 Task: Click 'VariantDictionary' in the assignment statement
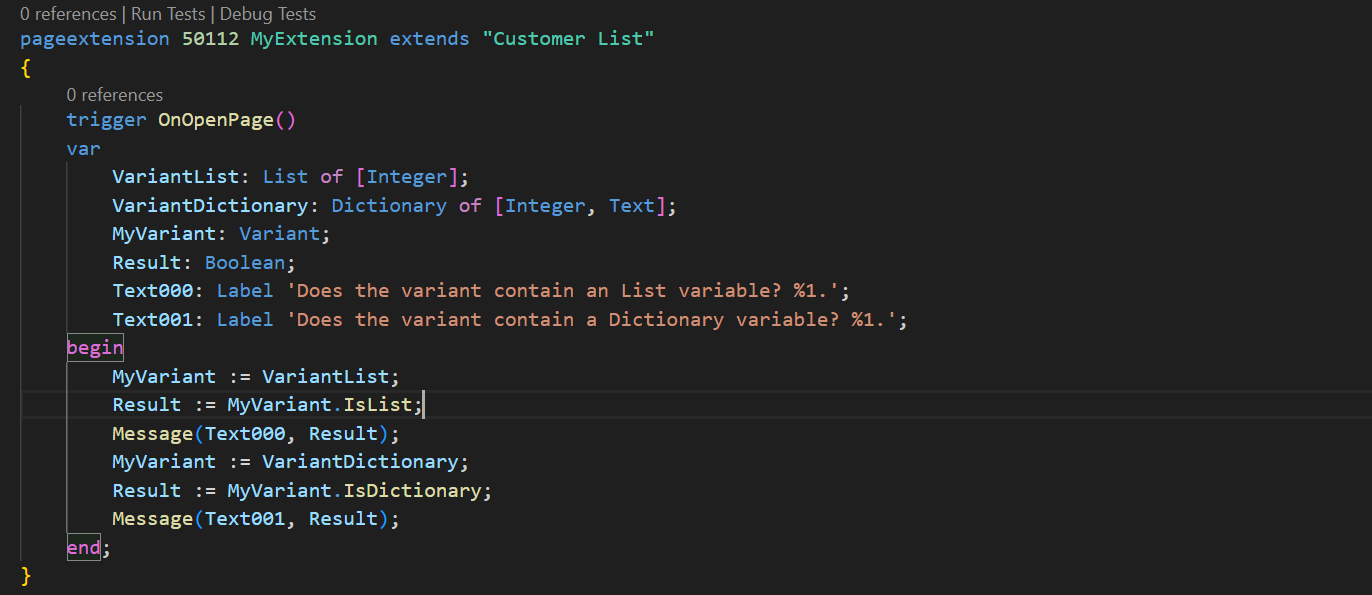360,462
